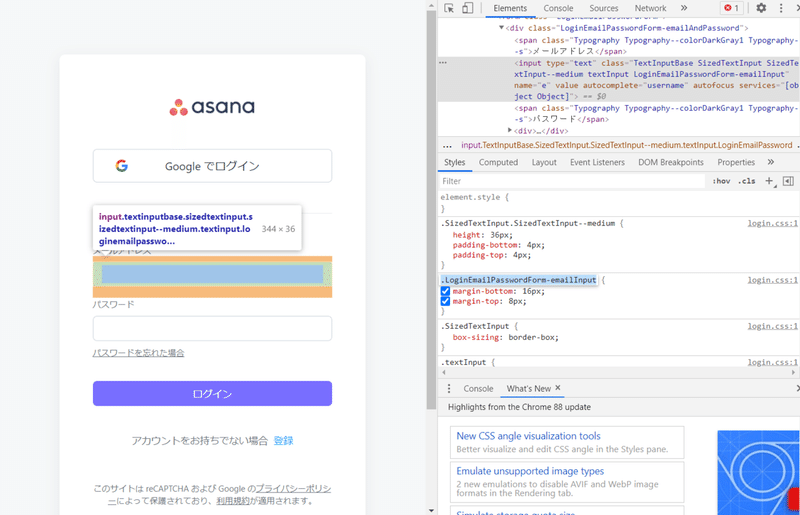Uncheck the margin-top property checkbox
The image size is (800, 515).
tap(445, 301)
